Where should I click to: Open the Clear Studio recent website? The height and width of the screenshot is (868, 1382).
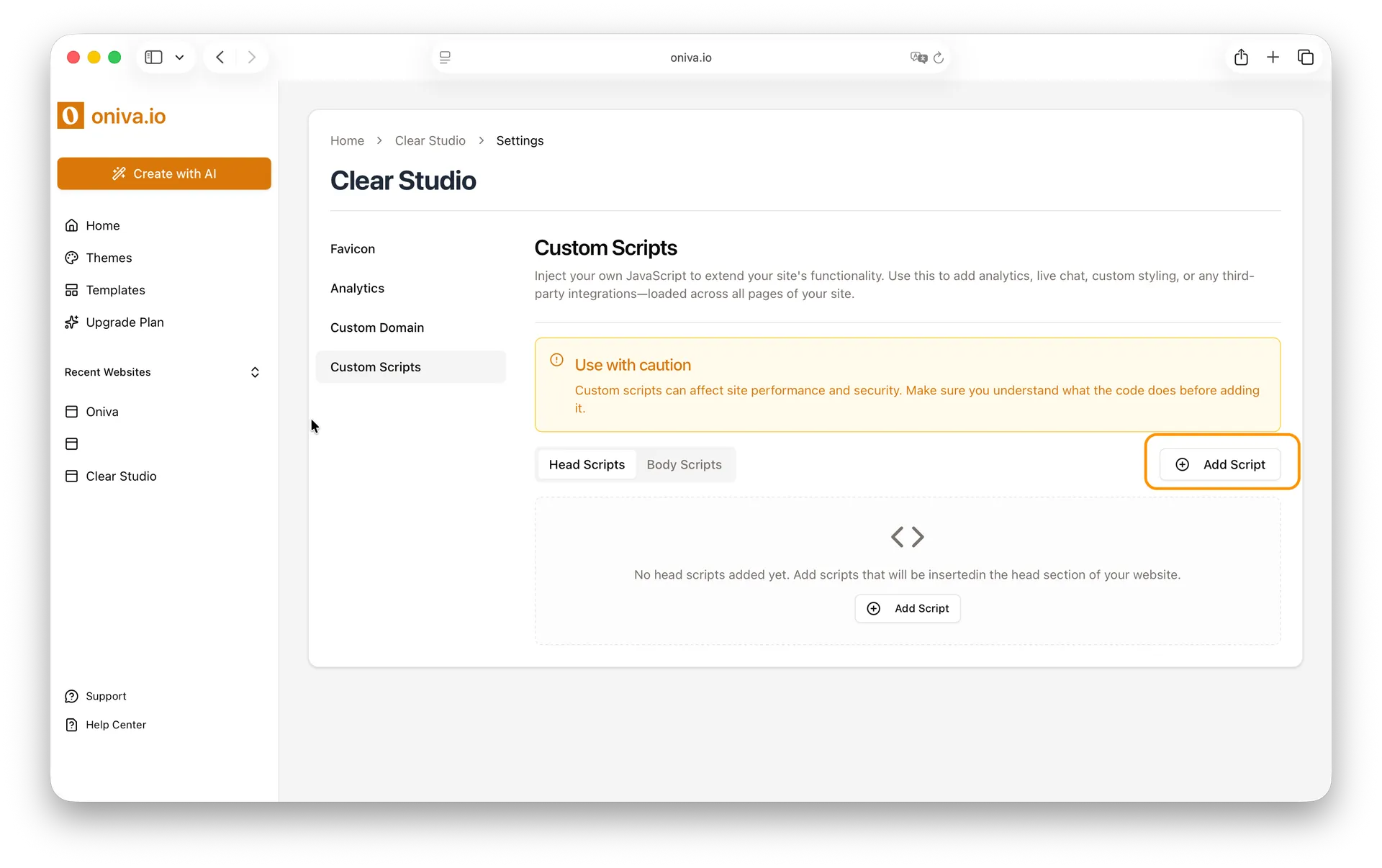tap(121, 476)
